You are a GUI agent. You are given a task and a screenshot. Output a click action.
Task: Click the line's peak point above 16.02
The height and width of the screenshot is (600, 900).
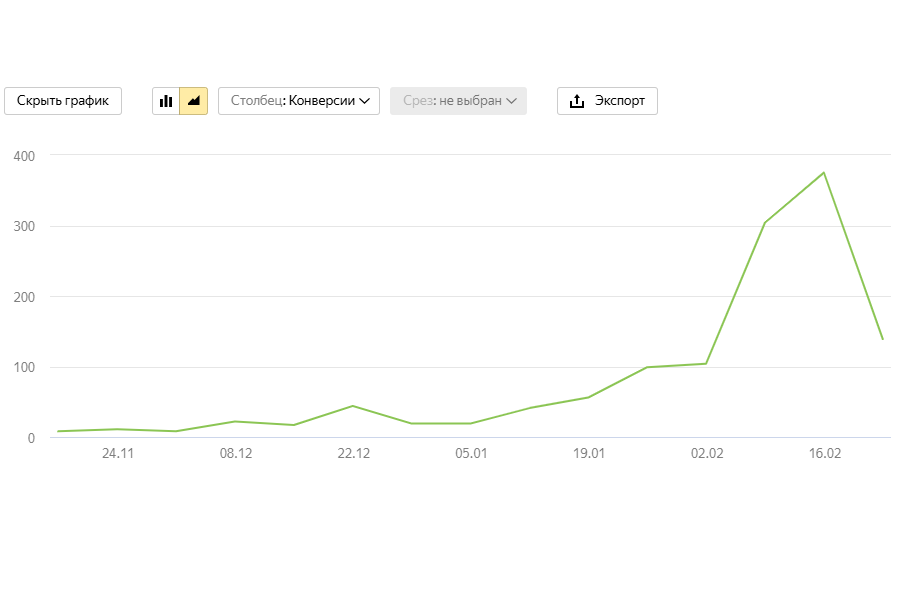coord(824,173)
